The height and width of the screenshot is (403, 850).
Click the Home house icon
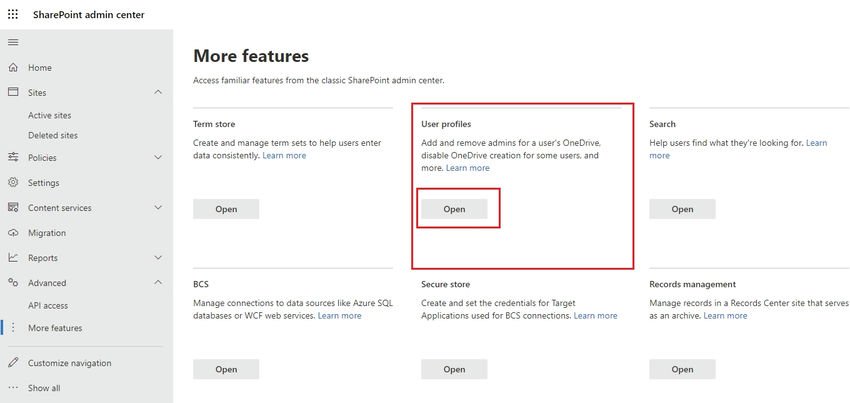[x=13, y=68]
